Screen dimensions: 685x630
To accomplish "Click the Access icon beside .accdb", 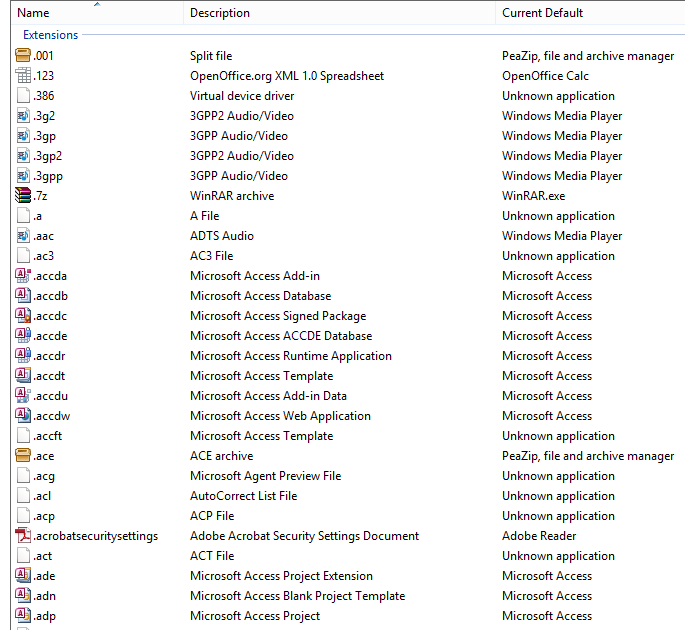I will [24, 296].
